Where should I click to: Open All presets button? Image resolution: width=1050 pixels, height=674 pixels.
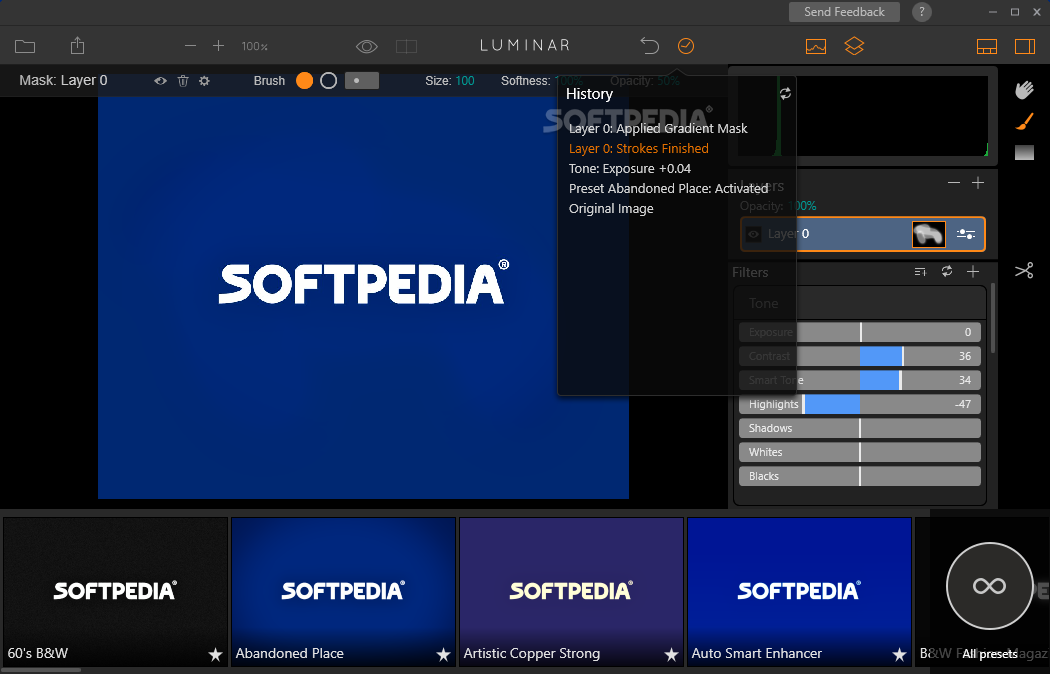coord(989,586)
